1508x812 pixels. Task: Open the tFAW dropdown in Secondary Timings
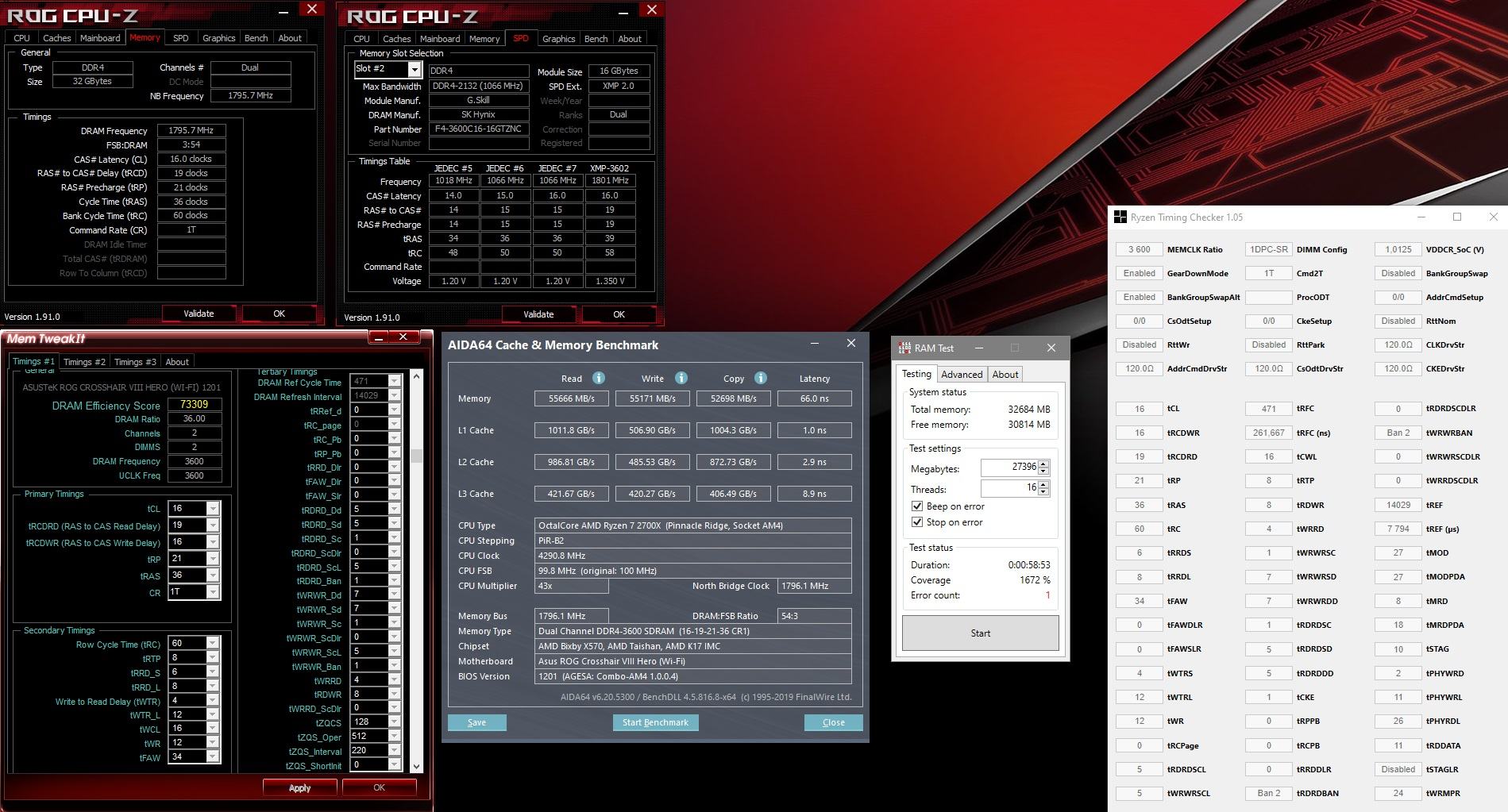pos(212,757)
